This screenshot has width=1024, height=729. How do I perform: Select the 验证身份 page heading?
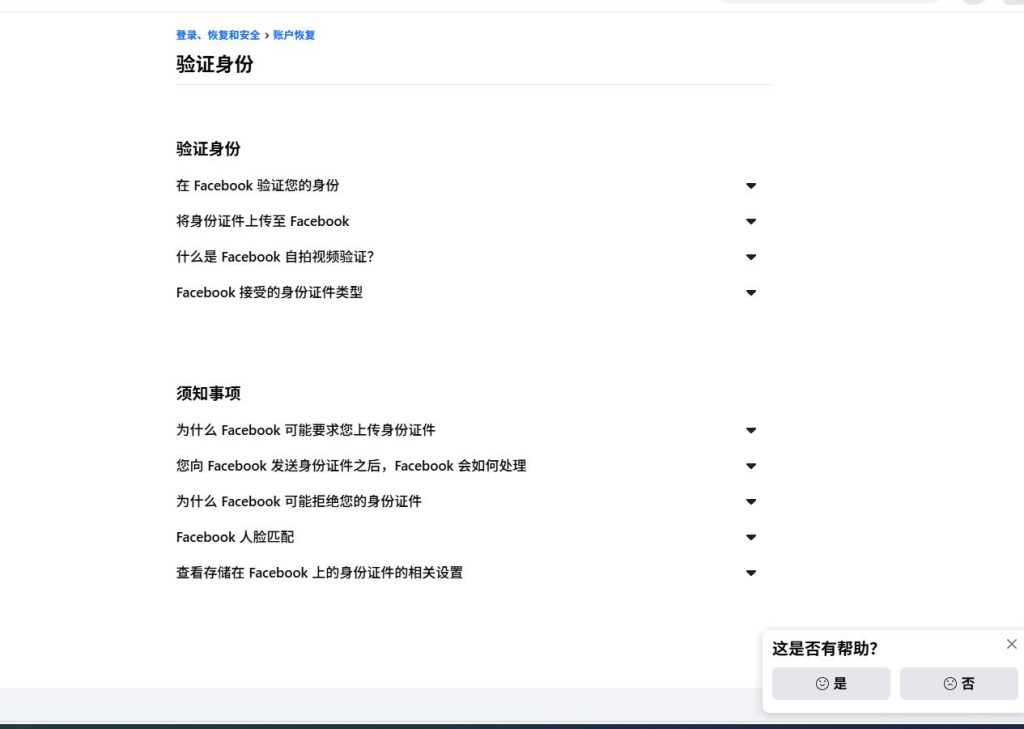(x=214, y=64)
